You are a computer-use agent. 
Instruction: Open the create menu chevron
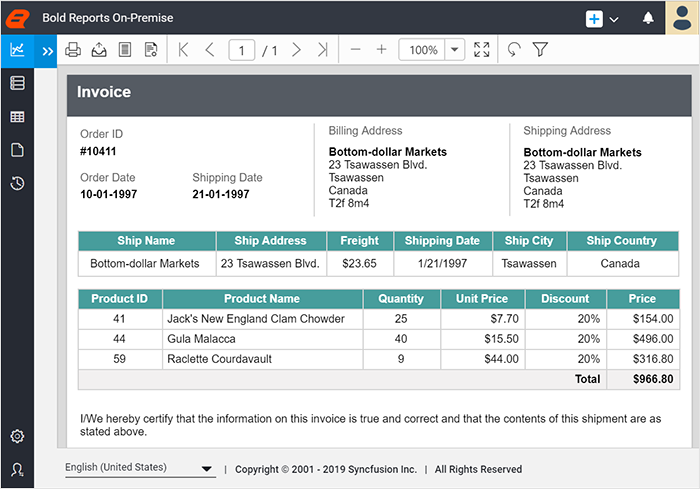coord(614,19)
